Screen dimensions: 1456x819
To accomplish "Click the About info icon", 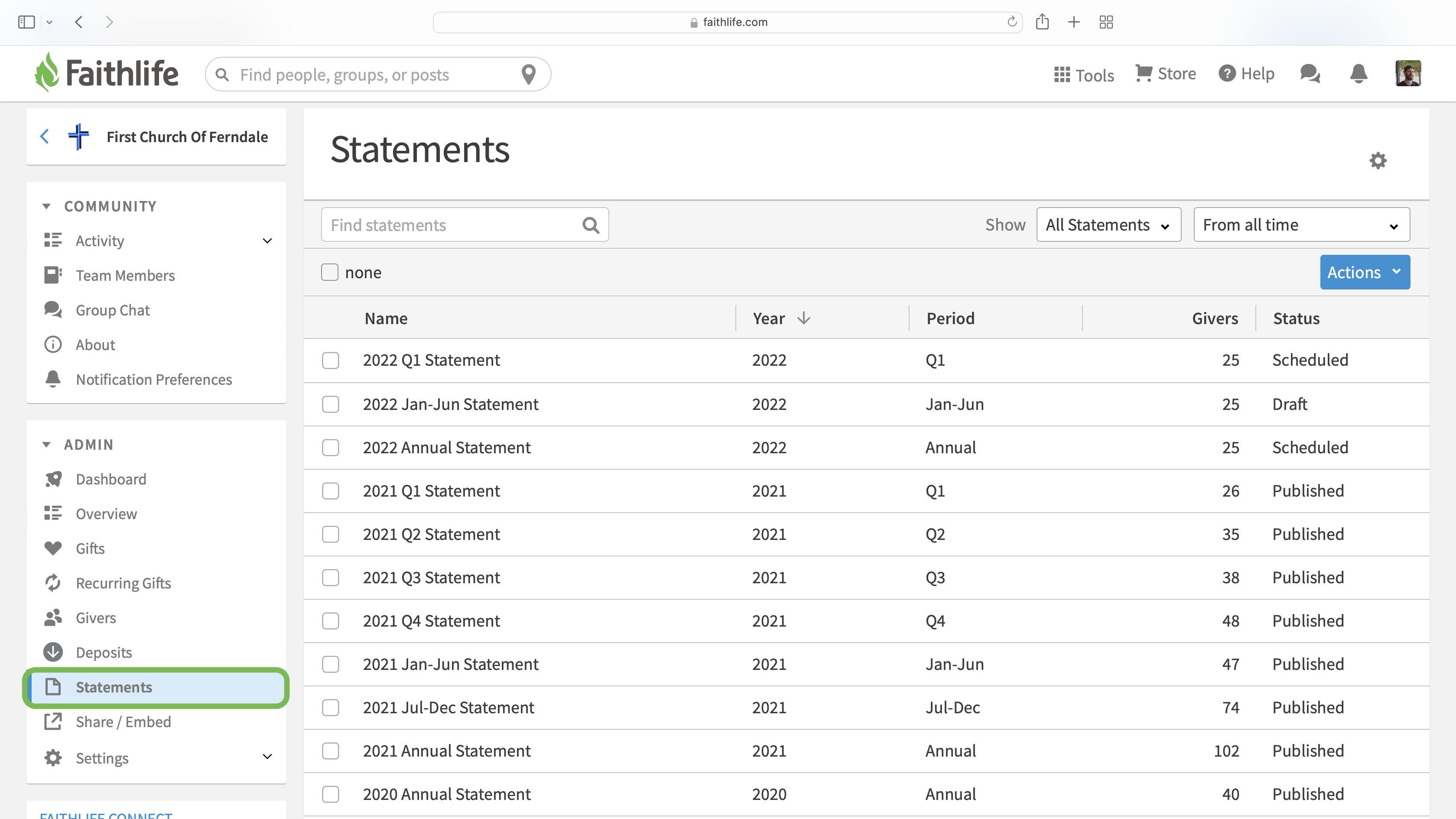I will (x=52, y=344).
